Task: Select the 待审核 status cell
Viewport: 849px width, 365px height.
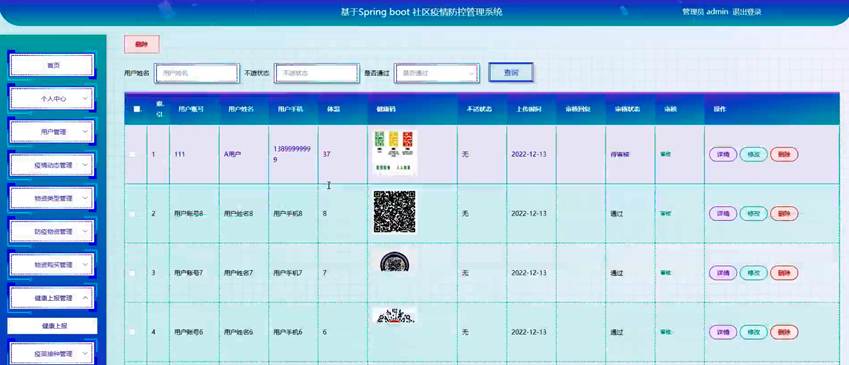Action: coord(620,154)
